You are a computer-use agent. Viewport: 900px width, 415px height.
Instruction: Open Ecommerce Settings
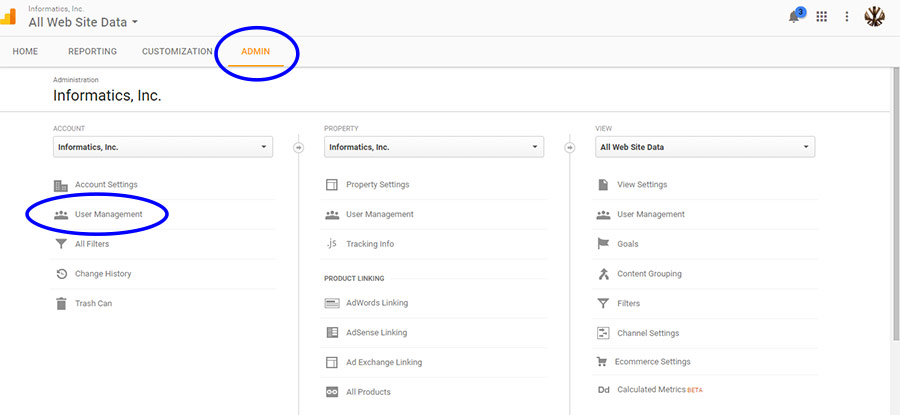click(652, 362)
